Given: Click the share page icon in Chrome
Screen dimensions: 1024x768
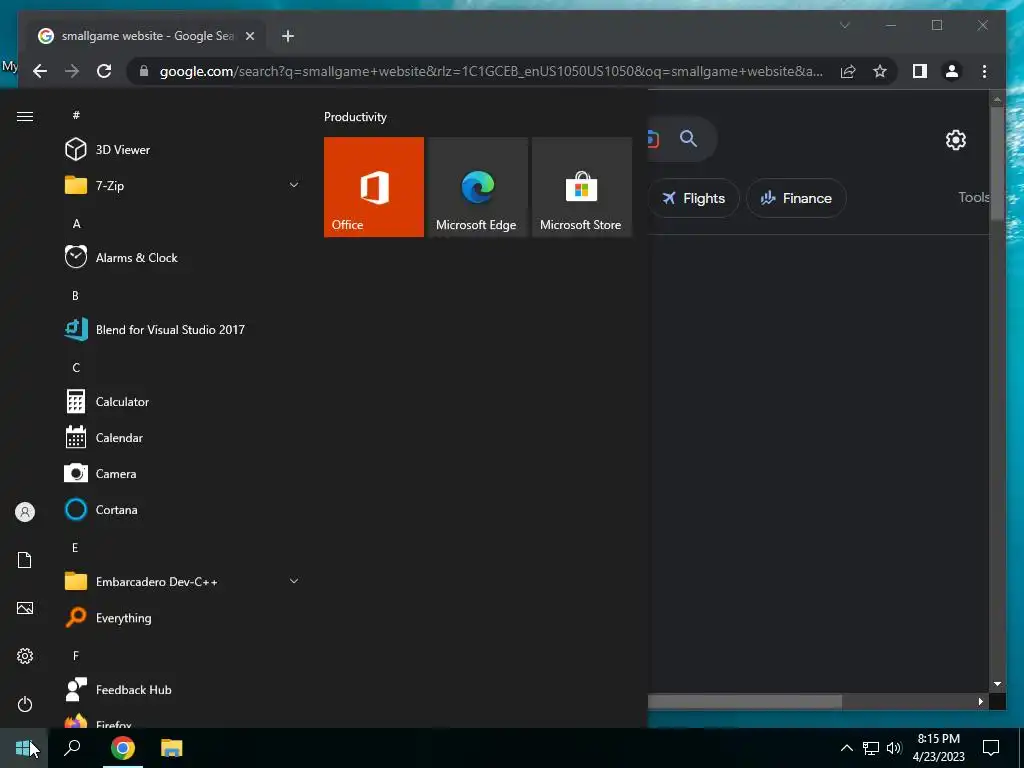Looking at the screenshot, I should pos(848,71).
